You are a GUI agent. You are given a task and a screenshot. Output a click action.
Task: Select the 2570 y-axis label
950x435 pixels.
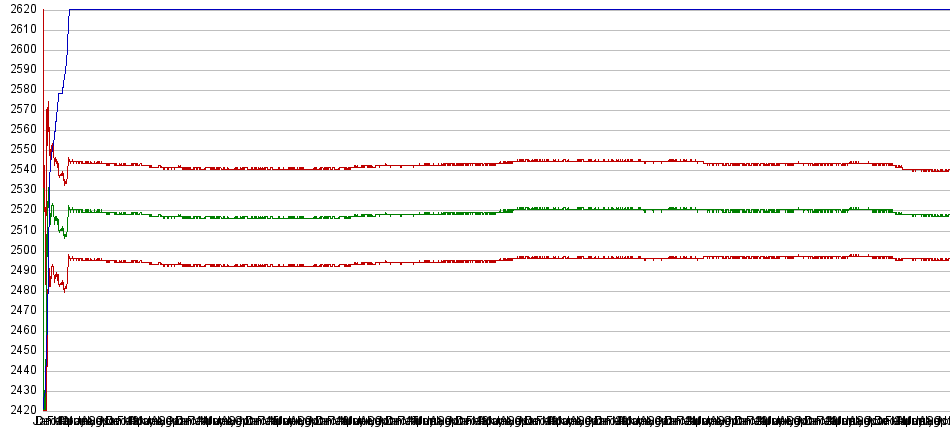[19, 109]
